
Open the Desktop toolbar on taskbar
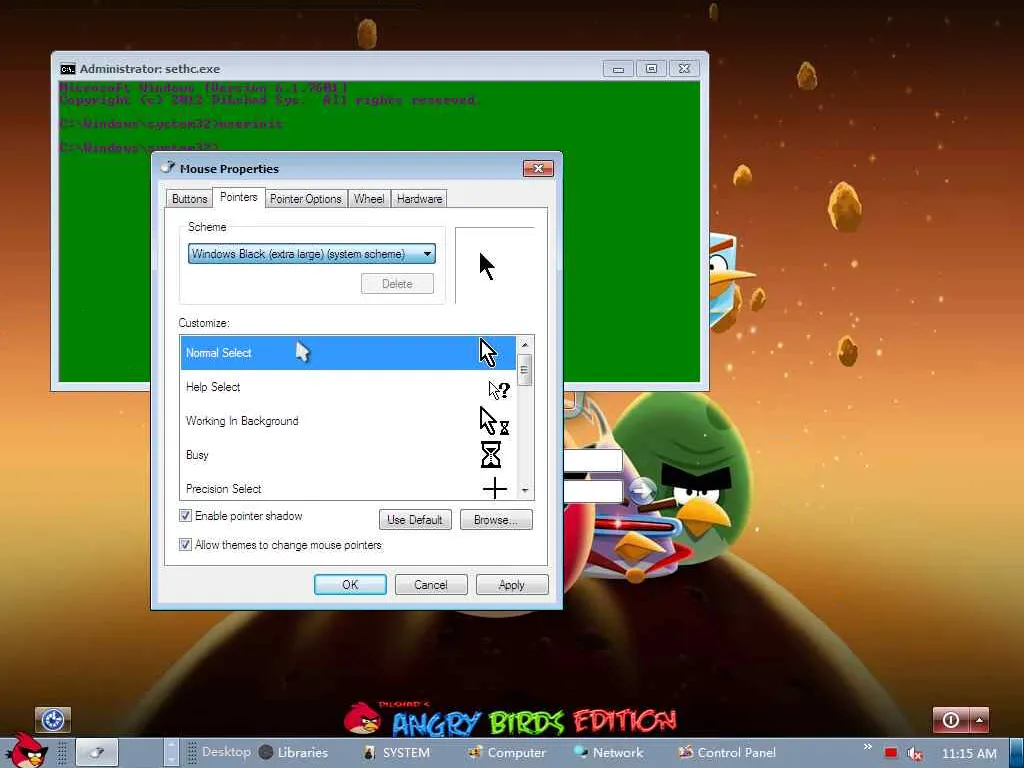(226, 752)
